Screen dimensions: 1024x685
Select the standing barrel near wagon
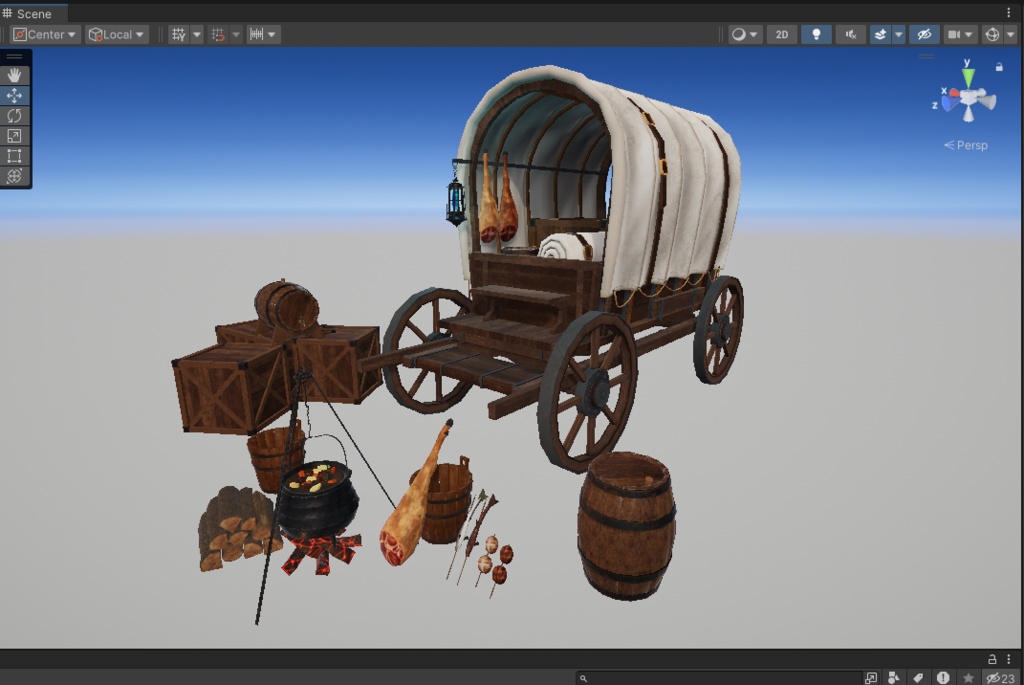coord(626,526)
